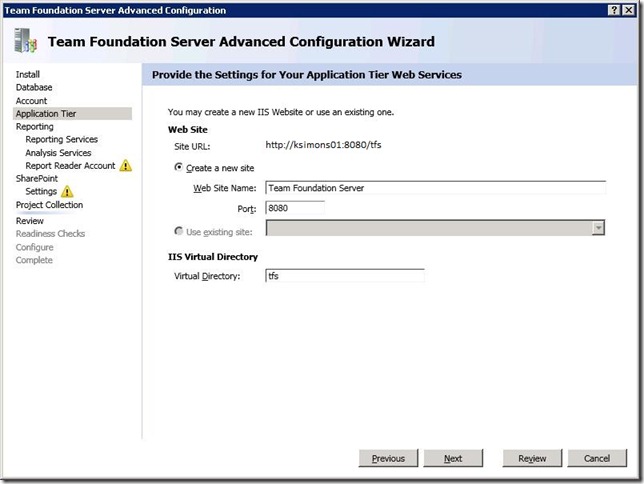
Task: Go to the Install step
Action: click(x=28, y=75)
